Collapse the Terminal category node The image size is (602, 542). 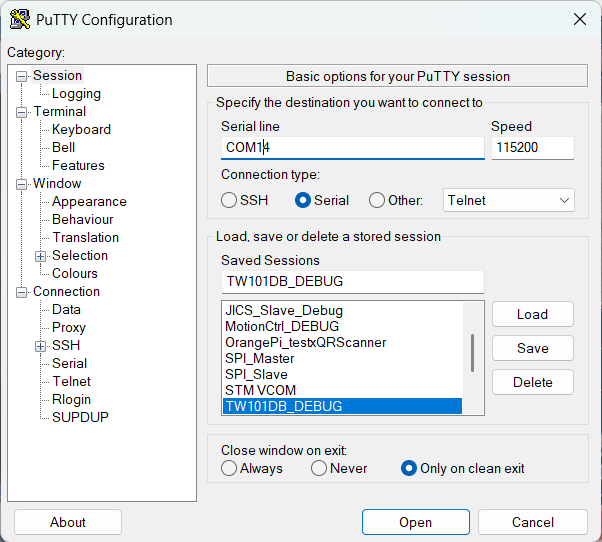(x=21, y=112)
